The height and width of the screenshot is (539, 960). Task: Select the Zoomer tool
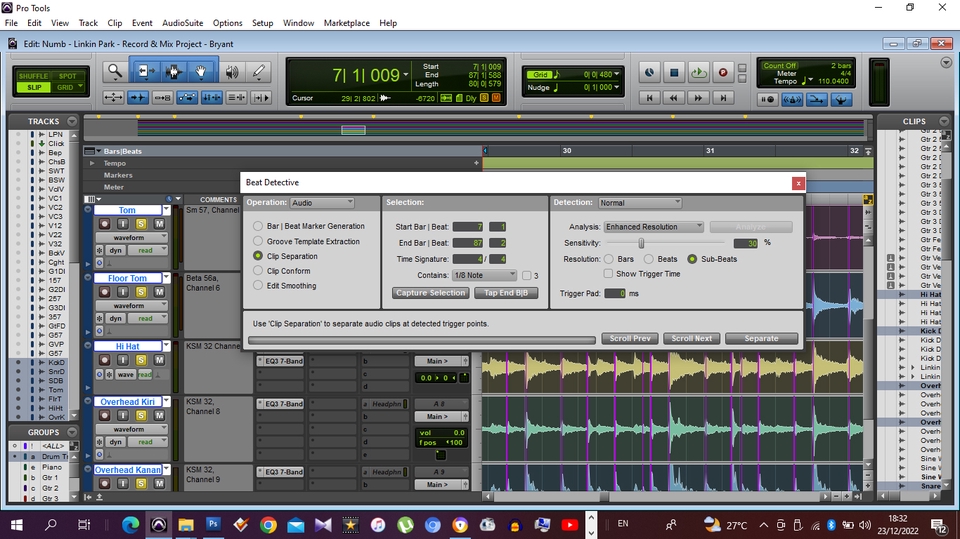tap(114, 72)
